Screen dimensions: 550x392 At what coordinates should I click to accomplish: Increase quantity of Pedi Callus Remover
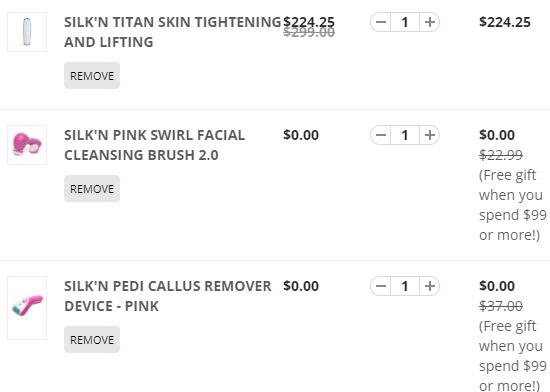pyautogui.click(x=430, y=286)
